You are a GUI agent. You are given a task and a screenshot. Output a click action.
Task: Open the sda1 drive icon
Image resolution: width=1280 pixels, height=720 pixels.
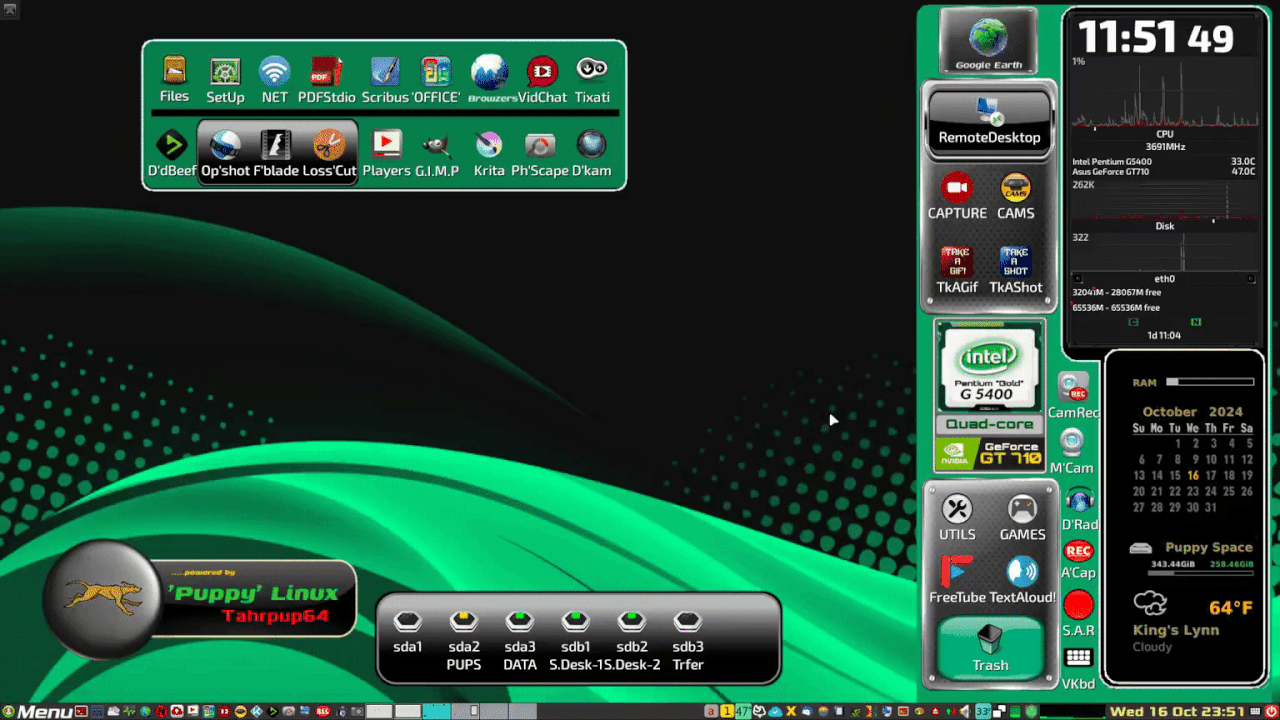click(407, 622)
